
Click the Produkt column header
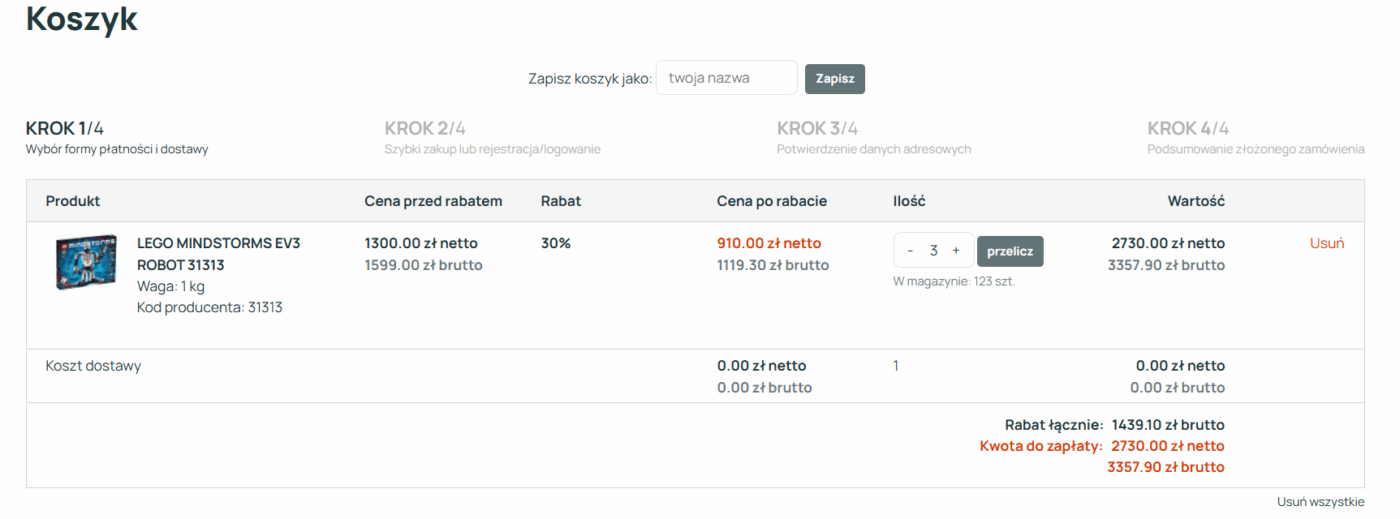pos(73,201)
